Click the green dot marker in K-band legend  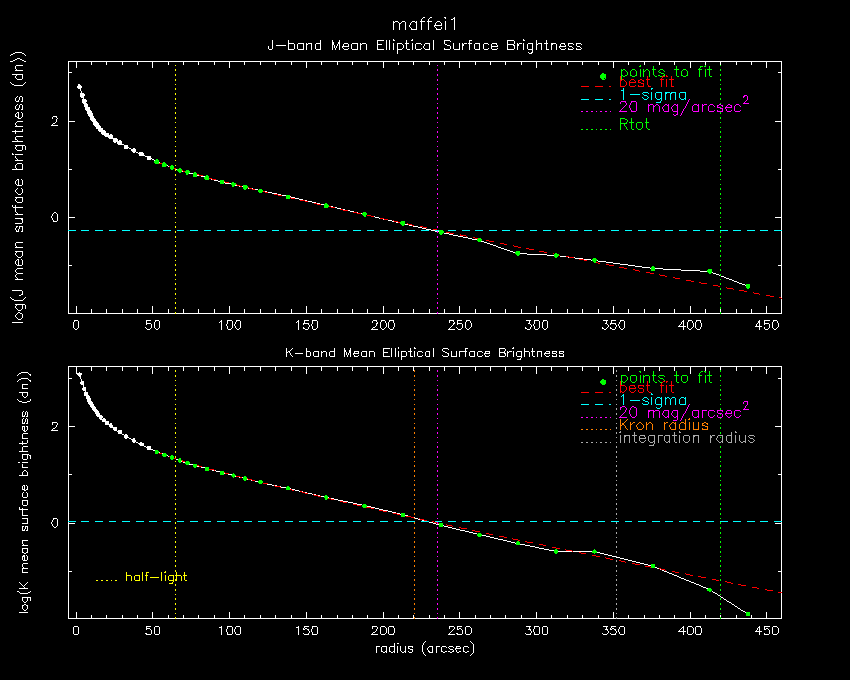pyautogui.click(x=602, y=382)
